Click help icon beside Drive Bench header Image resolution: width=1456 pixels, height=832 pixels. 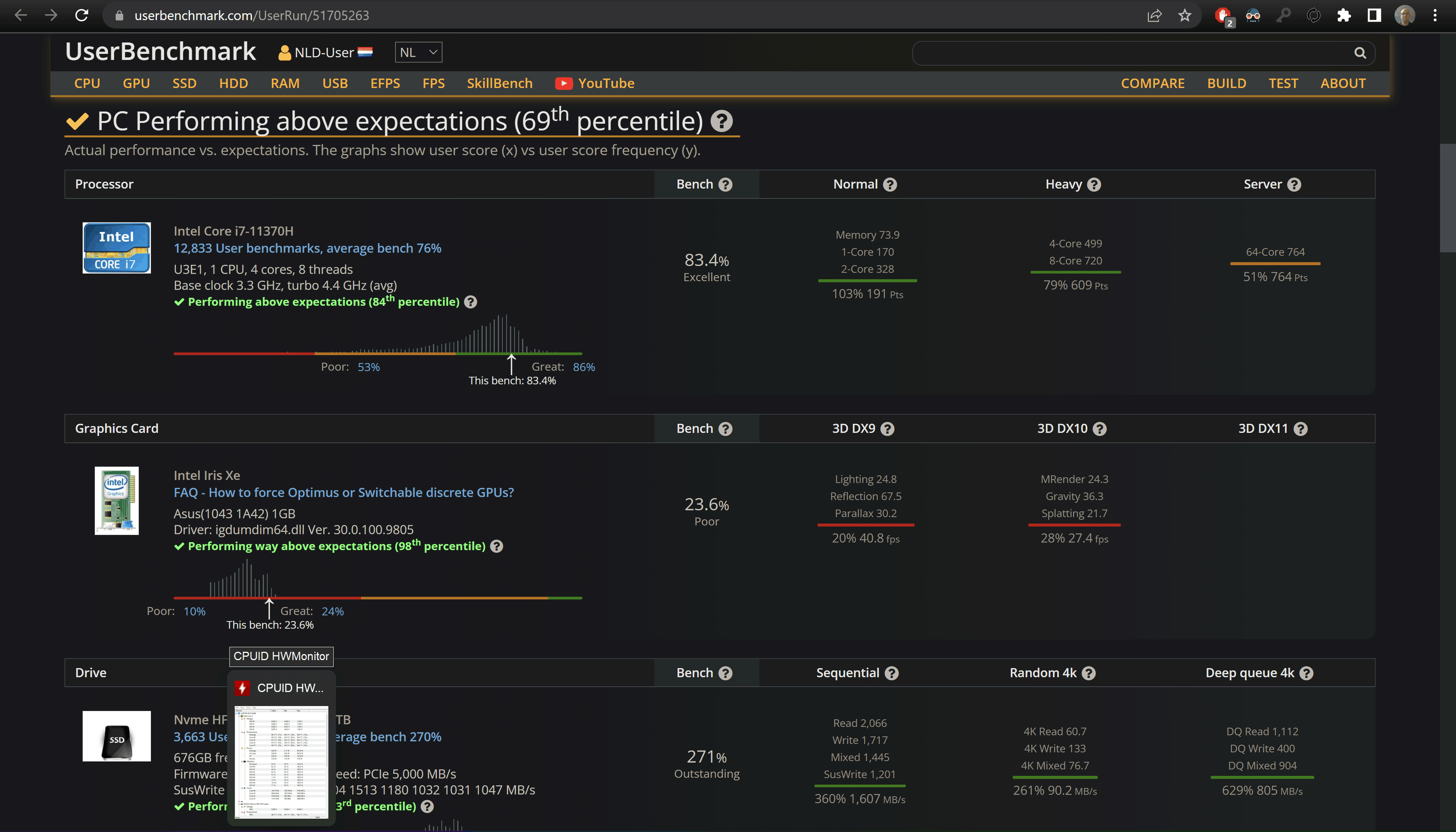[725, 673]
